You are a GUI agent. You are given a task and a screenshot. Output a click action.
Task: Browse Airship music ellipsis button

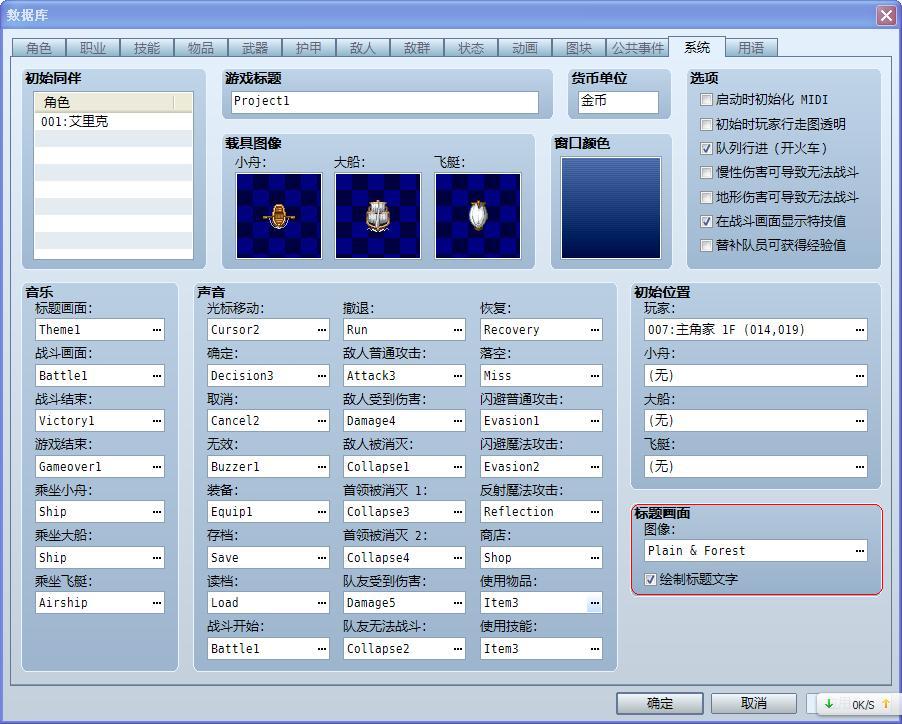pos(156,603)
